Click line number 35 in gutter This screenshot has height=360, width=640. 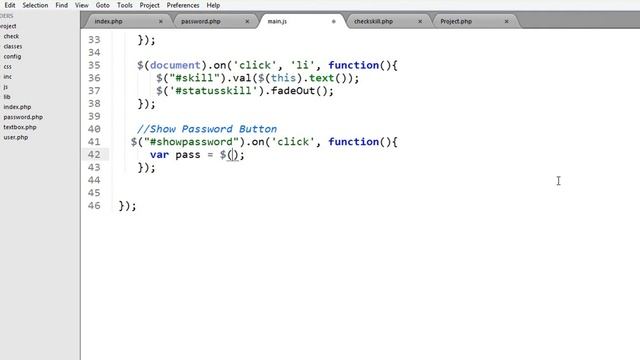tap(94, 65)
